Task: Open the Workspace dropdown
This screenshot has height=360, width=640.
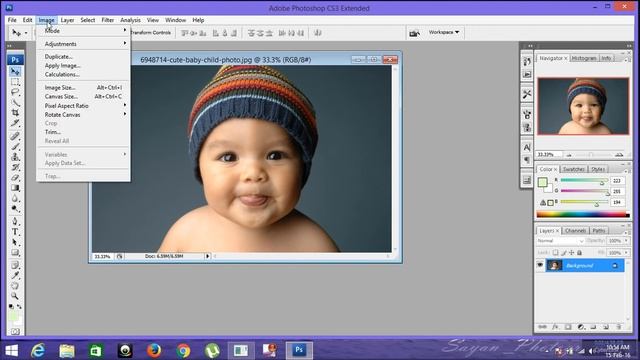Action: coord(444,32)
